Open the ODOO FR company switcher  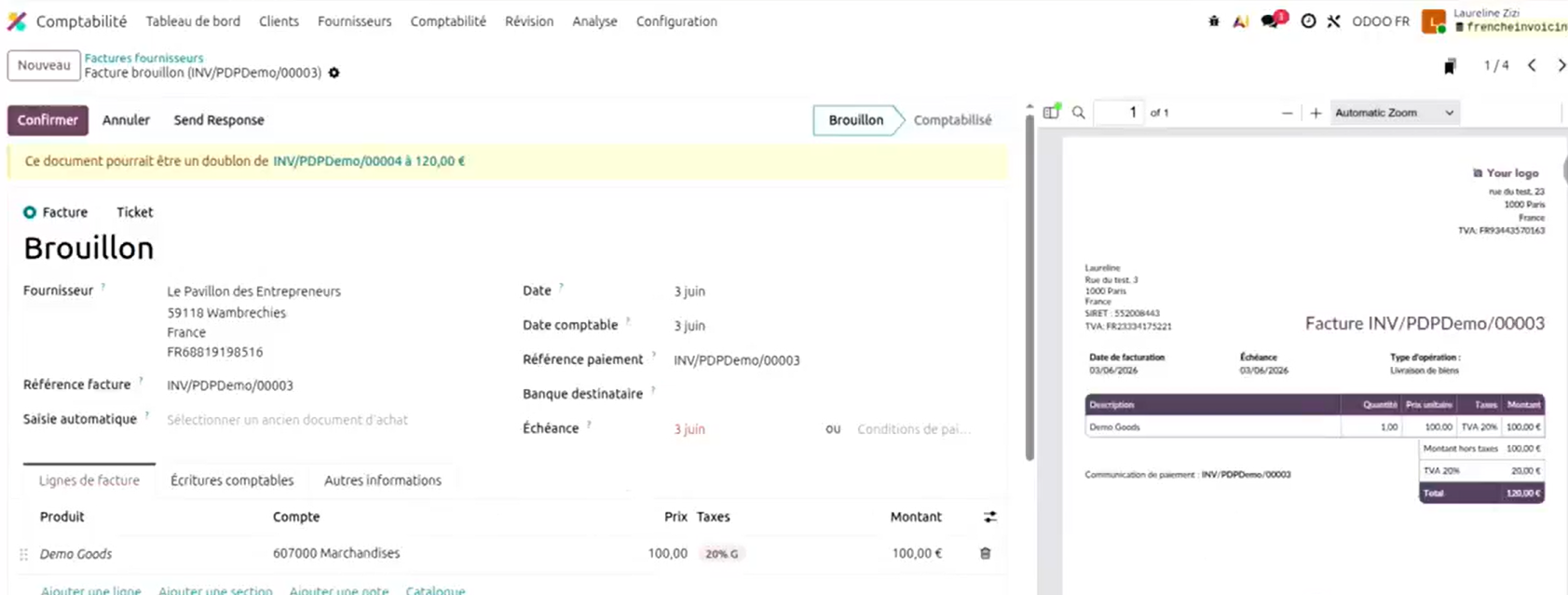[1381, 21]
